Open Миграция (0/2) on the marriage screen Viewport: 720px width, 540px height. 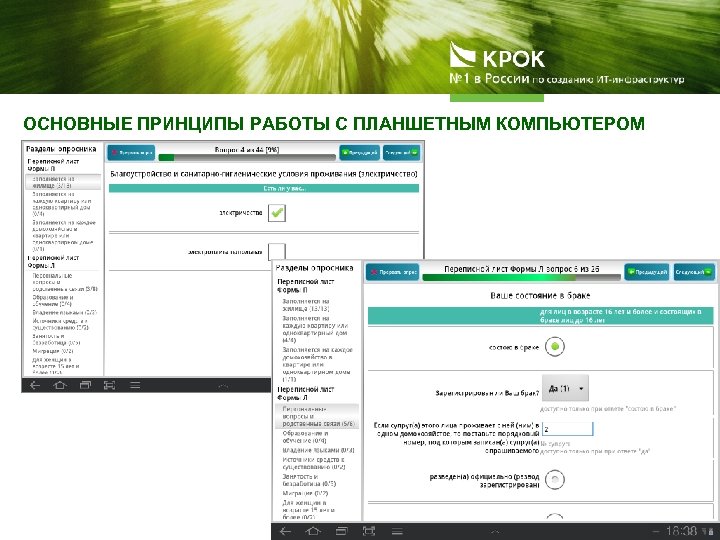tap(305, 493)
